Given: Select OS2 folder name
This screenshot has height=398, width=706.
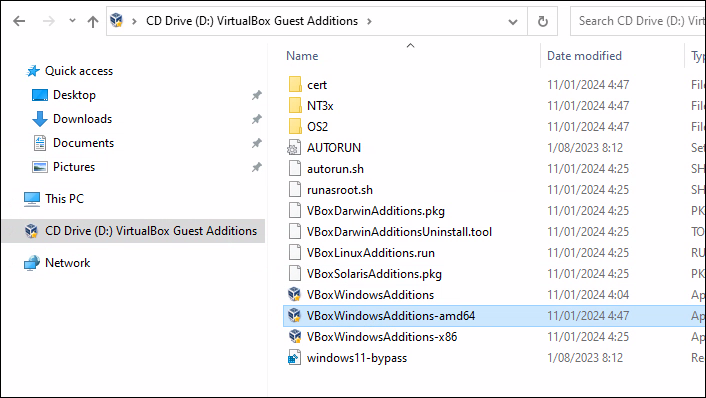Looking at the screenshot, I should (x=317, y=127).
